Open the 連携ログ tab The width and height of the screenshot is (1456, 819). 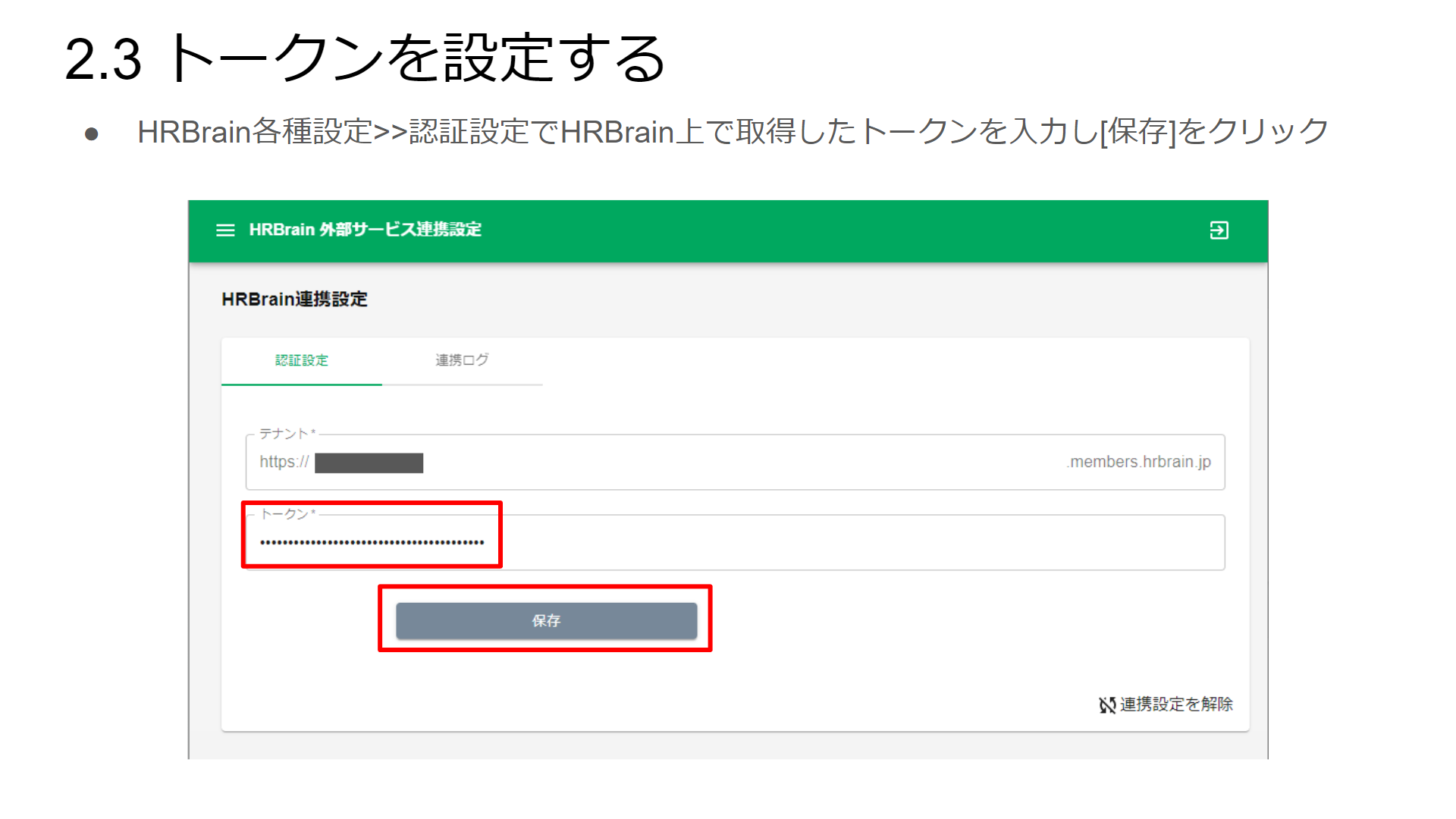click(462, 361)
